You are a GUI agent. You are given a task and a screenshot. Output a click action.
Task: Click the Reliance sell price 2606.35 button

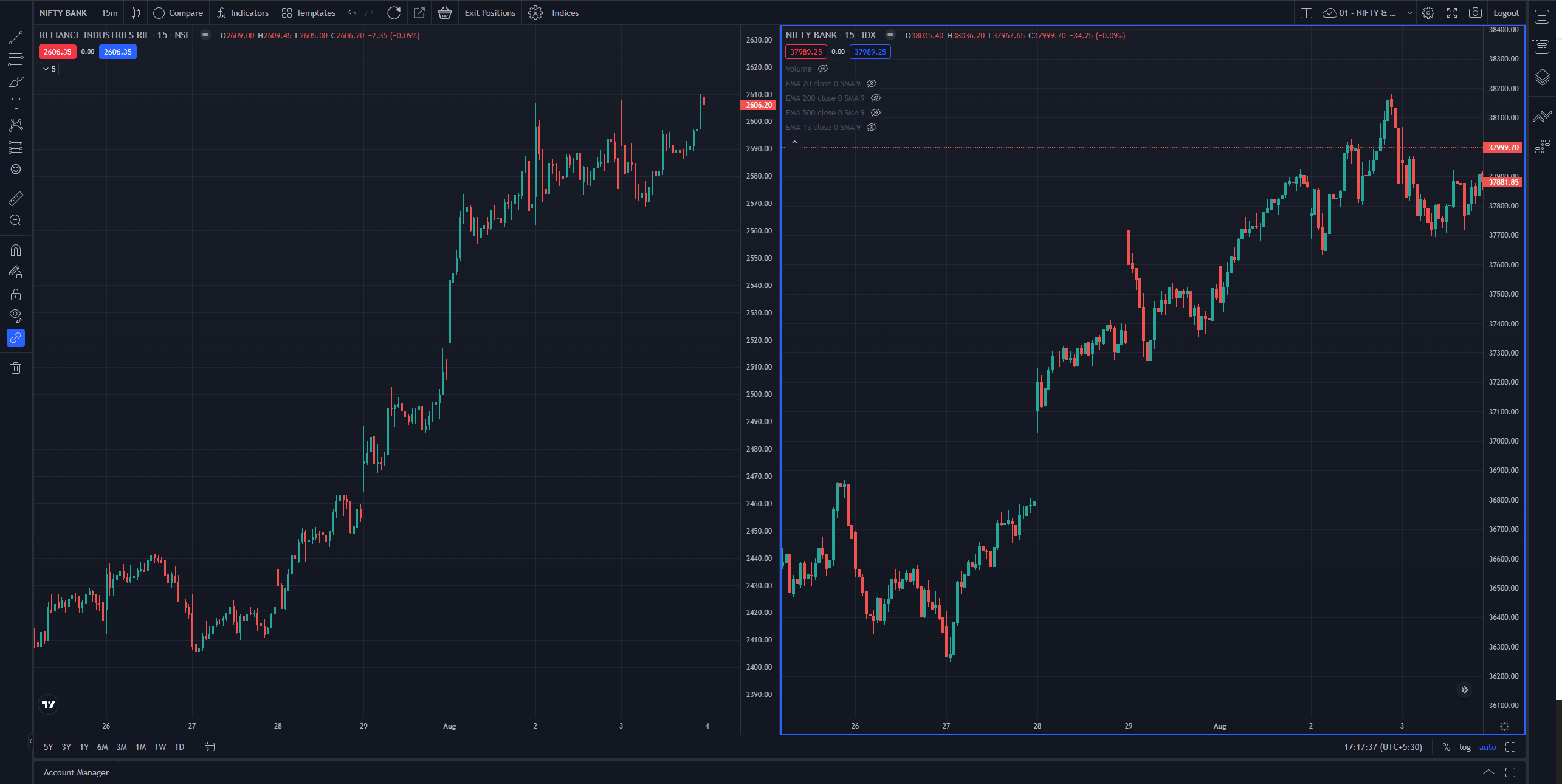pos(58,52)
